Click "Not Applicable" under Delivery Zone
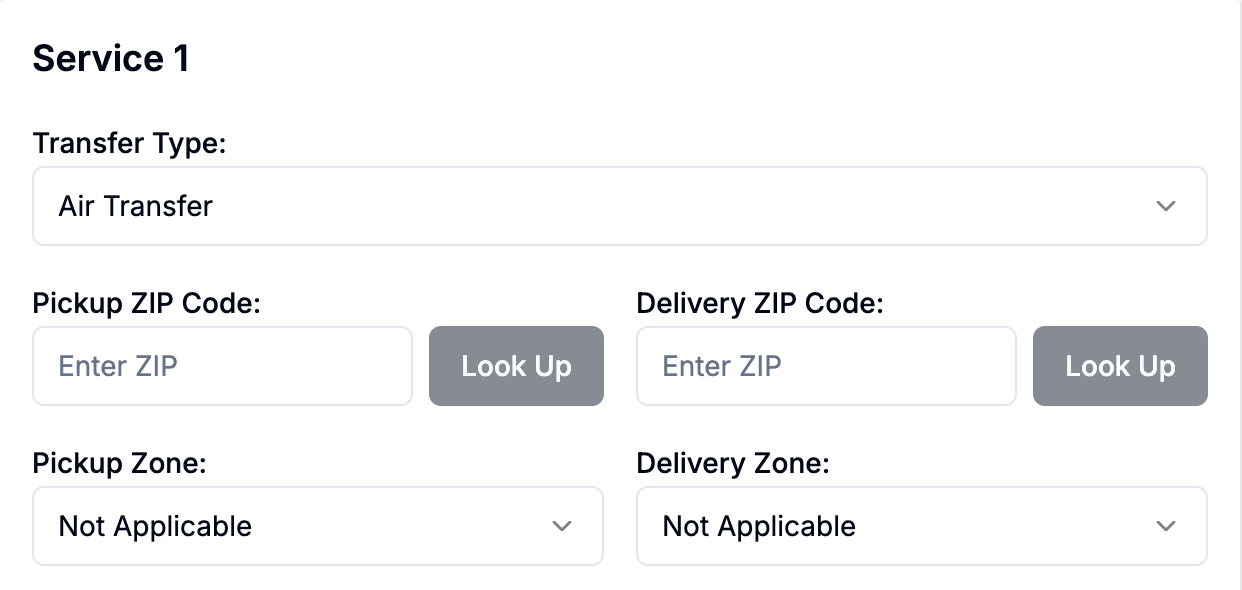 point(757,526)
